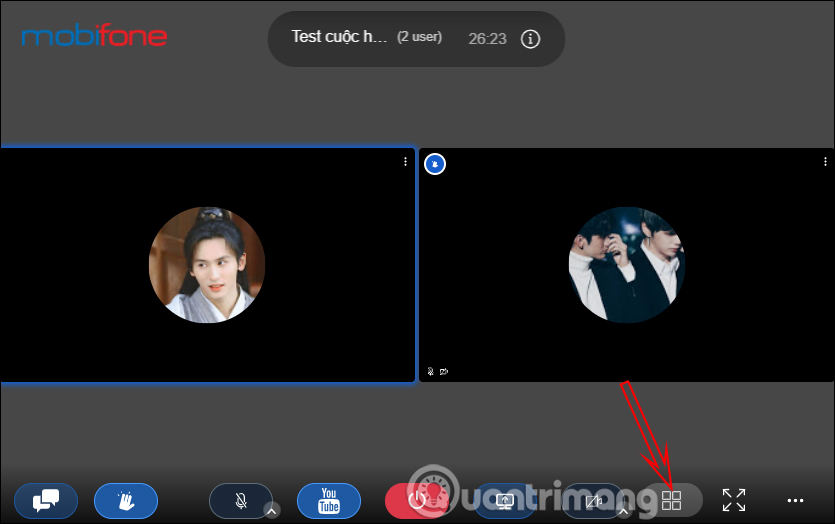The height and width of the screenshot is (524, 835).
Task: Switch to tile grid view
Action: [671, 500]
